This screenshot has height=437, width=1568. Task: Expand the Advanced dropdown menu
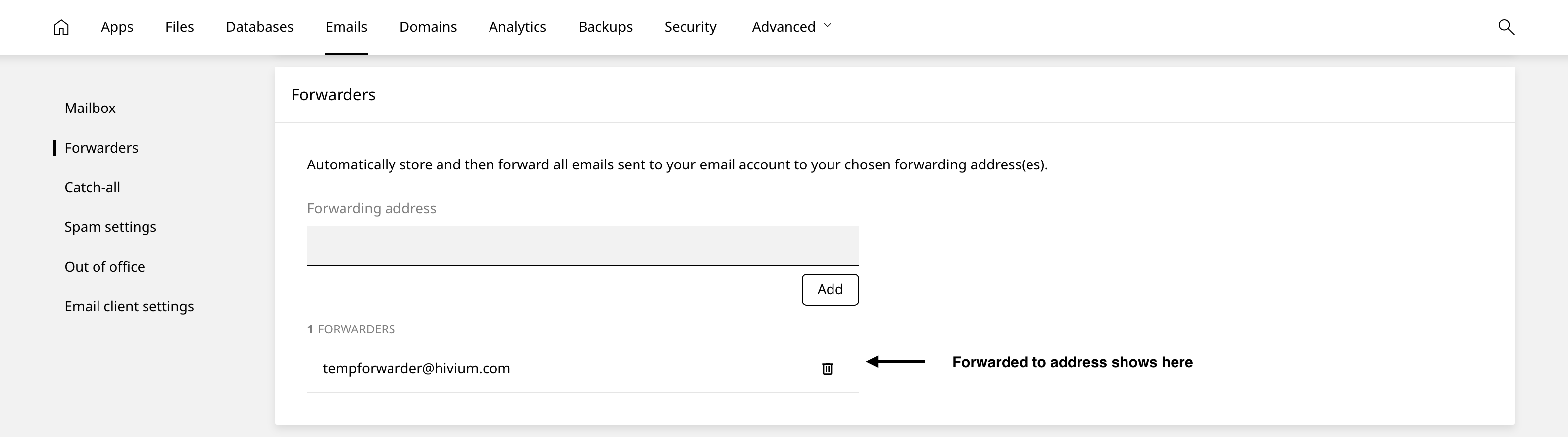(x=784, y=27)
